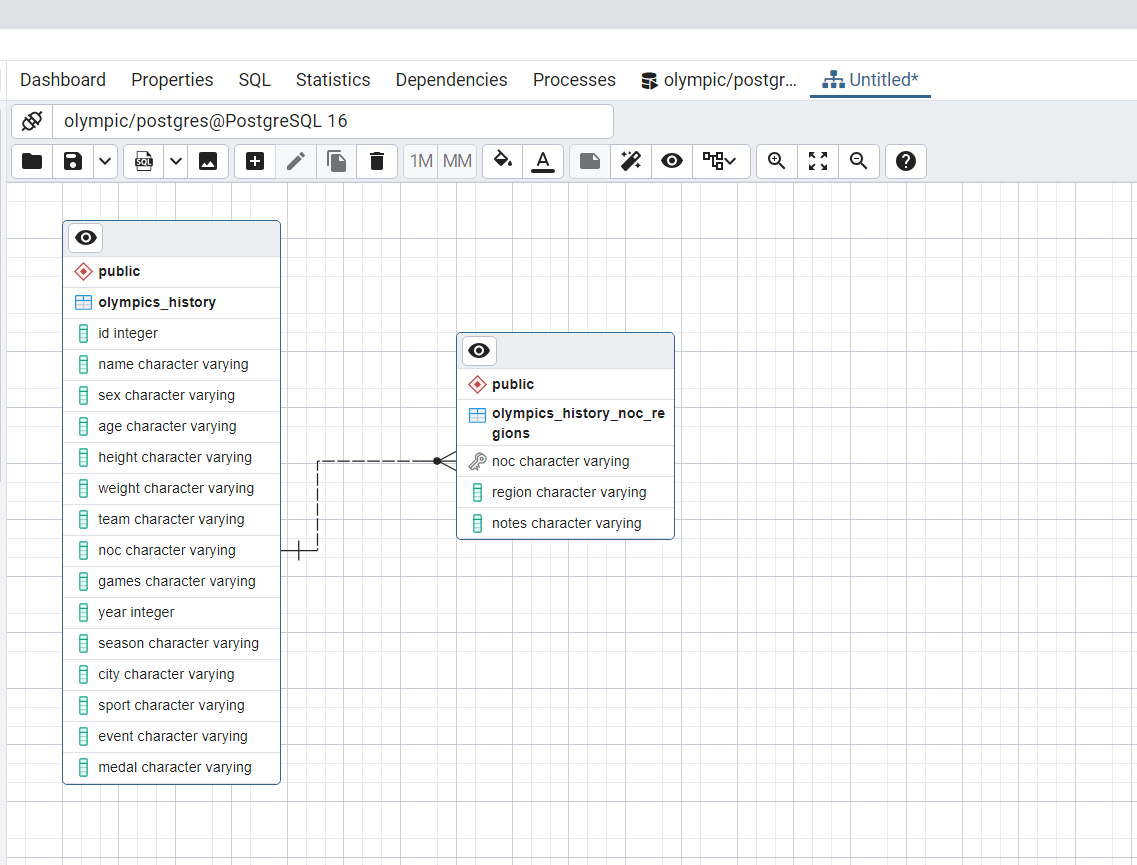Zoom the diagram to fit the screen
1137x865 pixels.
click(817, 161)
